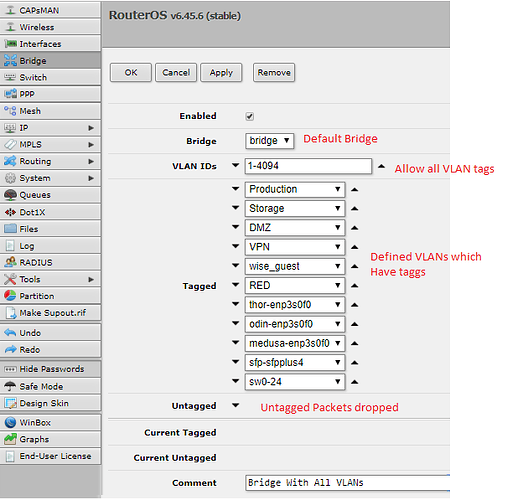Click the Routing arrows icon
This screenshot has width=522, height=500.
pyautogui.click(x=10, y=161)
